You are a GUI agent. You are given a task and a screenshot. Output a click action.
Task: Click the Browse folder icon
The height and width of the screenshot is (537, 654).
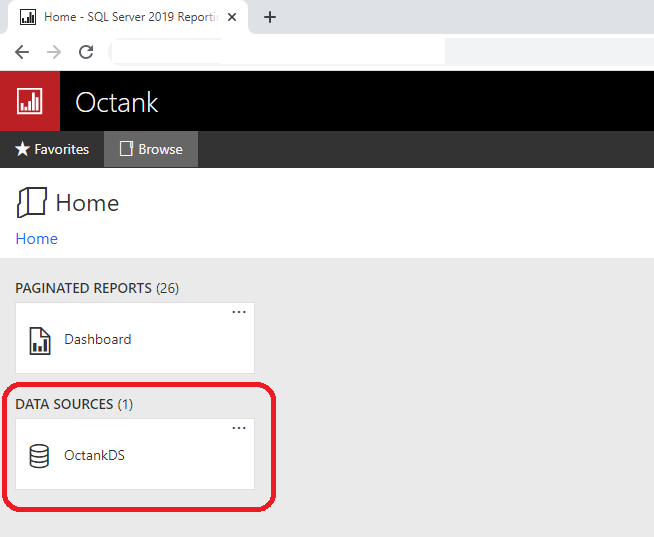(126, 149)
